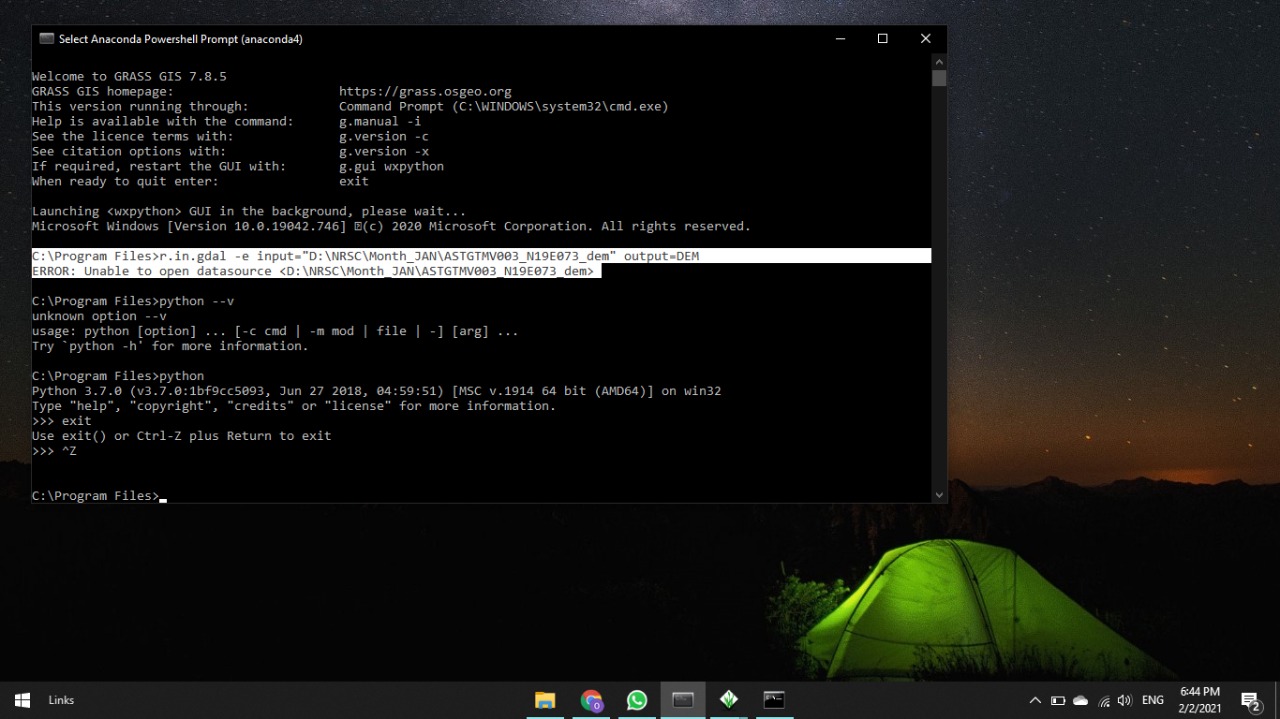Image resolution: width=1280 pixels, height=719 pixels.
Task: Open the Command Prompt taskbar icon
Action: 774,700
